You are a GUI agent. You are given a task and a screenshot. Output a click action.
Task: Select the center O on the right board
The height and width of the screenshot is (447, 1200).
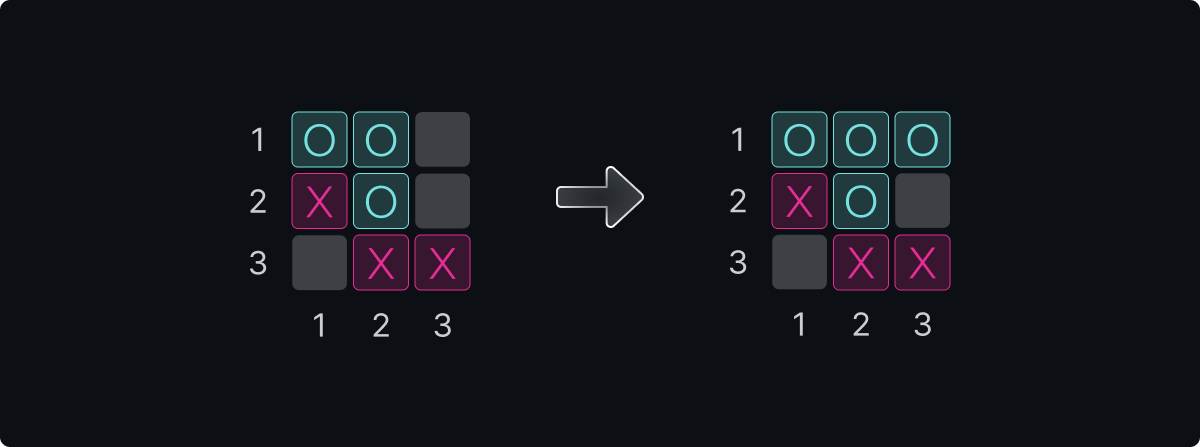coord(861,201)
